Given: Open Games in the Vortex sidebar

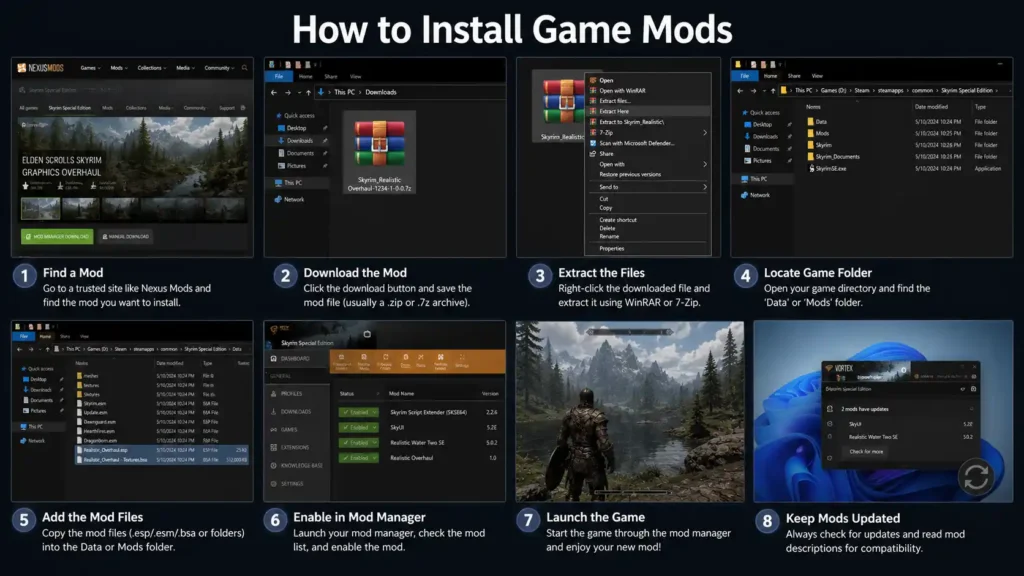Looking at the screenshot, I should (x=284, y=430).
